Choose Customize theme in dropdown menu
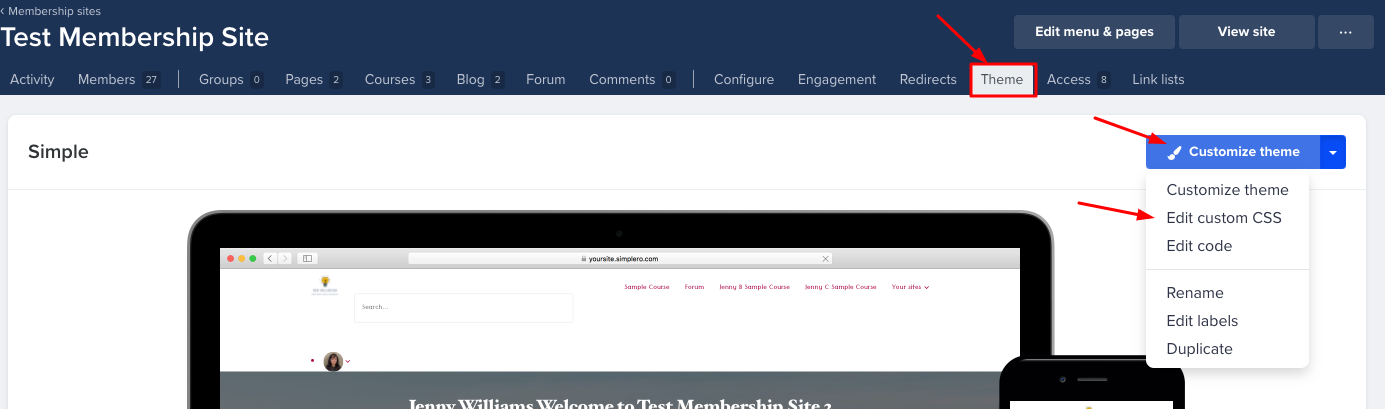The height and width of the screenshot is (409, 1385). 1227,190
